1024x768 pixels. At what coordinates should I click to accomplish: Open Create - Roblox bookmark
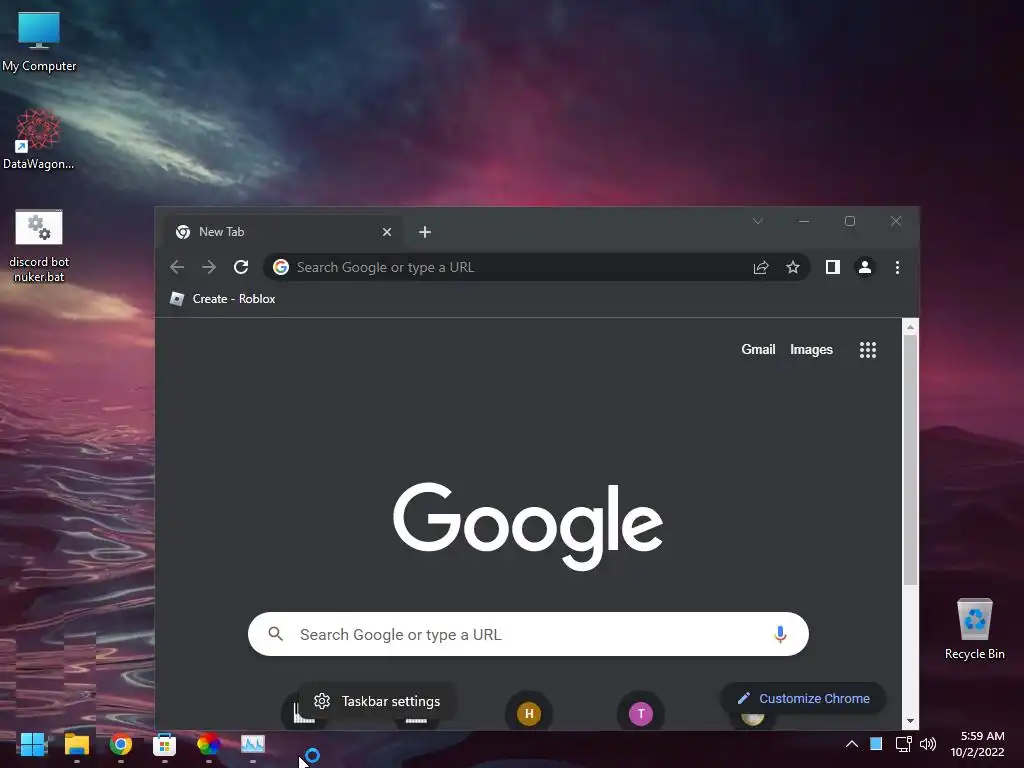click(x=223, y=299)
